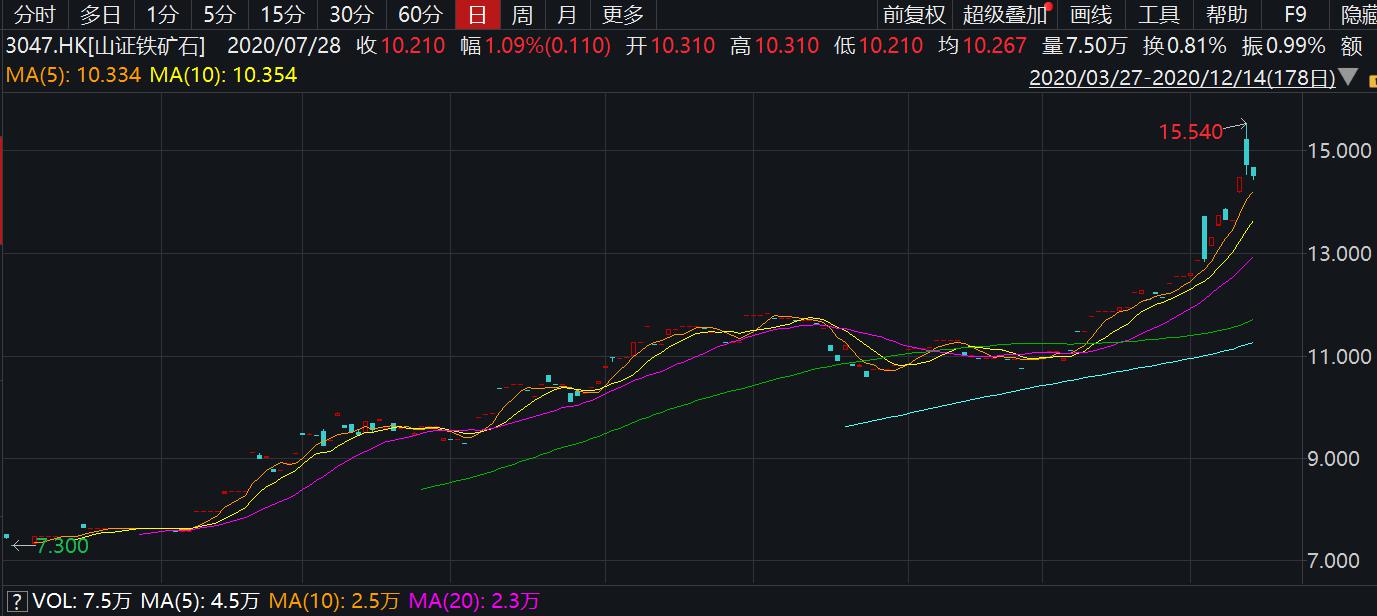This screenshot has width=1377, height=616.
Task: Click the volume MA(5): 4.5万 label
Action: (x=200, y=601)
